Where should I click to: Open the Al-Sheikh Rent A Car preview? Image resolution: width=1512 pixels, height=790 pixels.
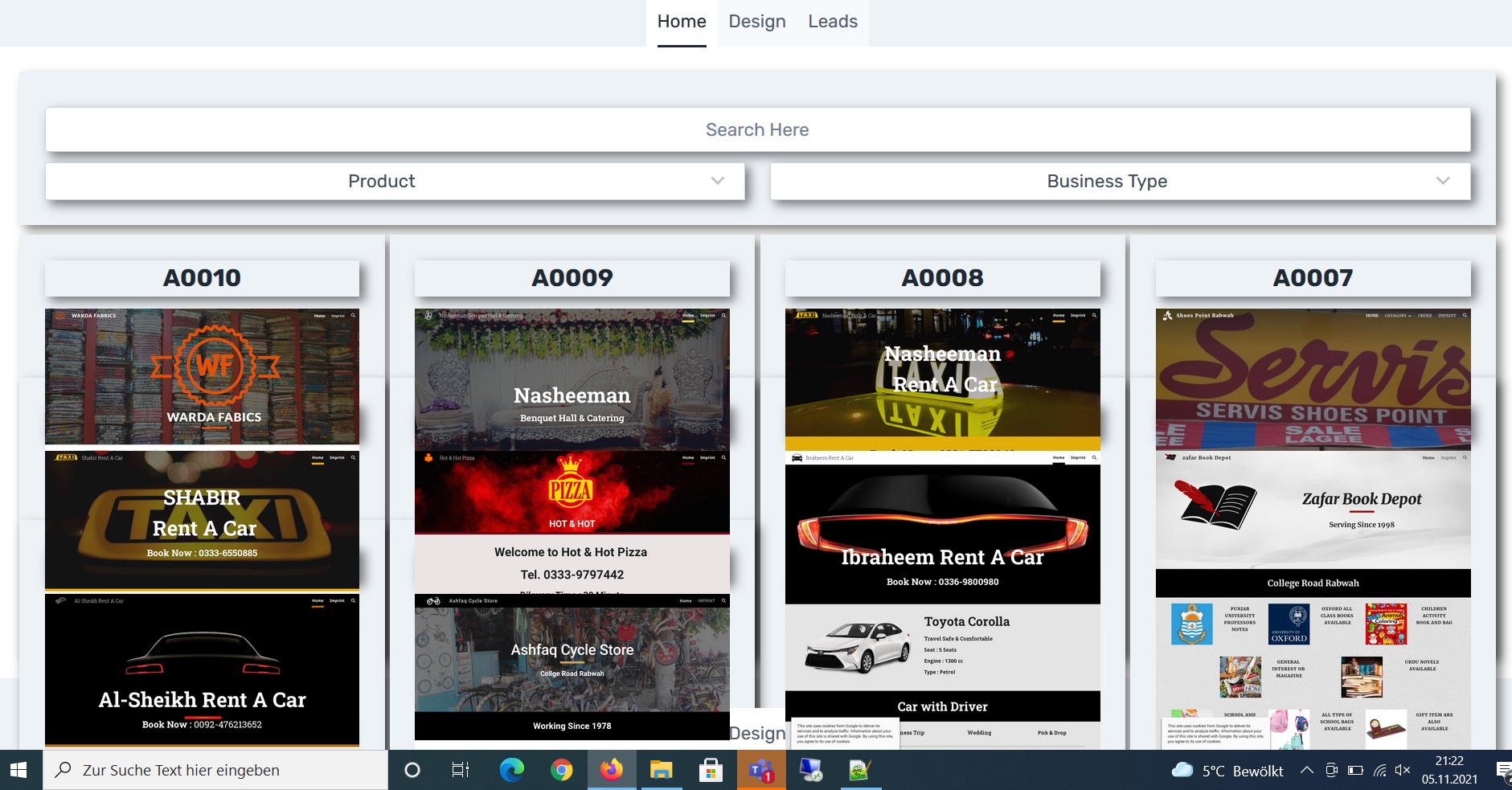point(202,670)
